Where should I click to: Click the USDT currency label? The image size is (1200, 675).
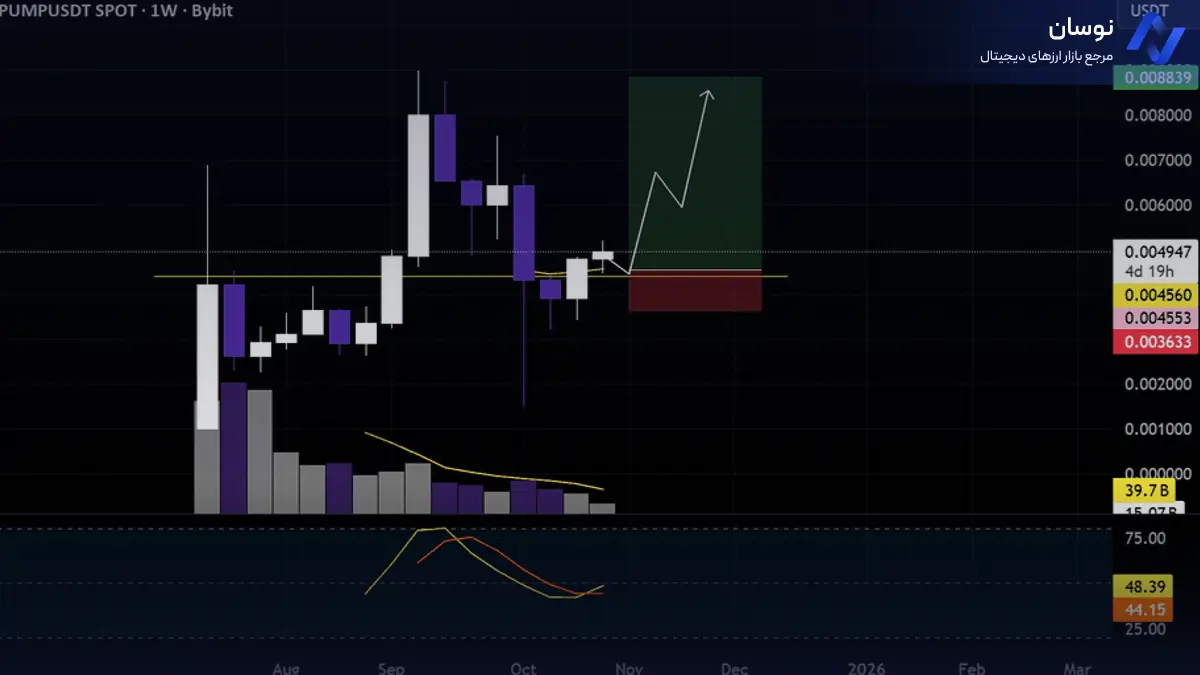pos(1149,11)
